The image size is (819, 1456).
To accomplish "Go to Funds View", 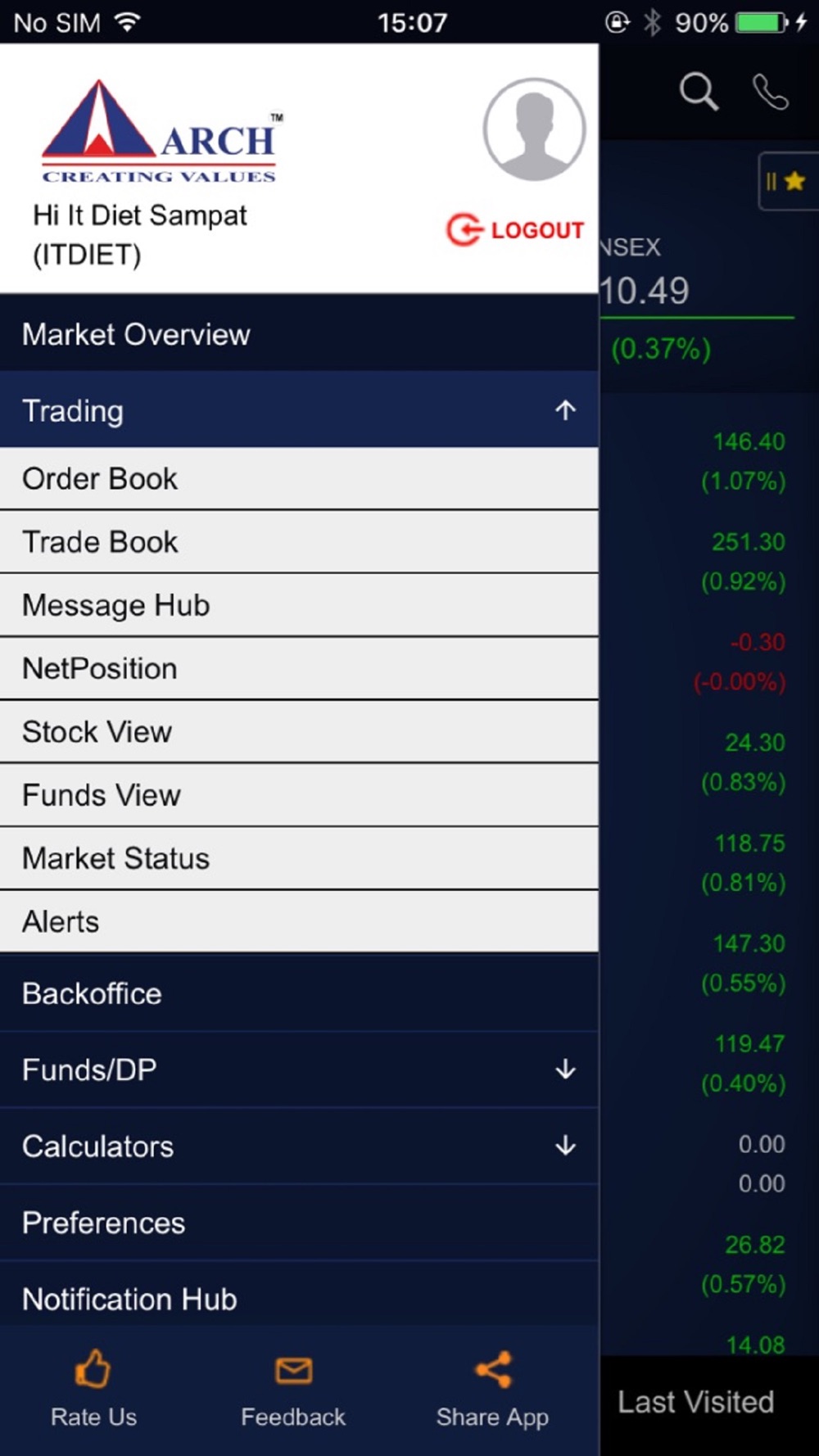I will [299, 795].
